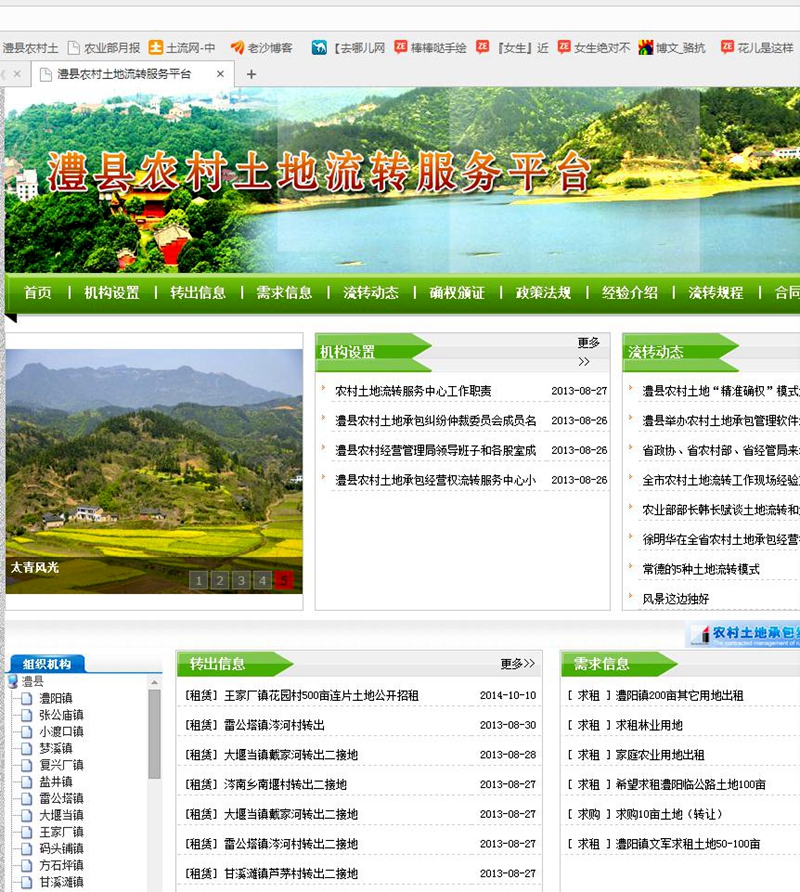
Task: Close the 澧县农村土地流转服务平台 tab
Action: [220, 74]
